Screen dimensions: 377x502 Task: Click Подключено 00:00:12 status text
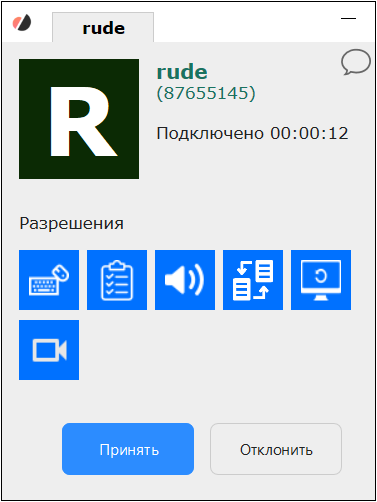coord(253,133)
